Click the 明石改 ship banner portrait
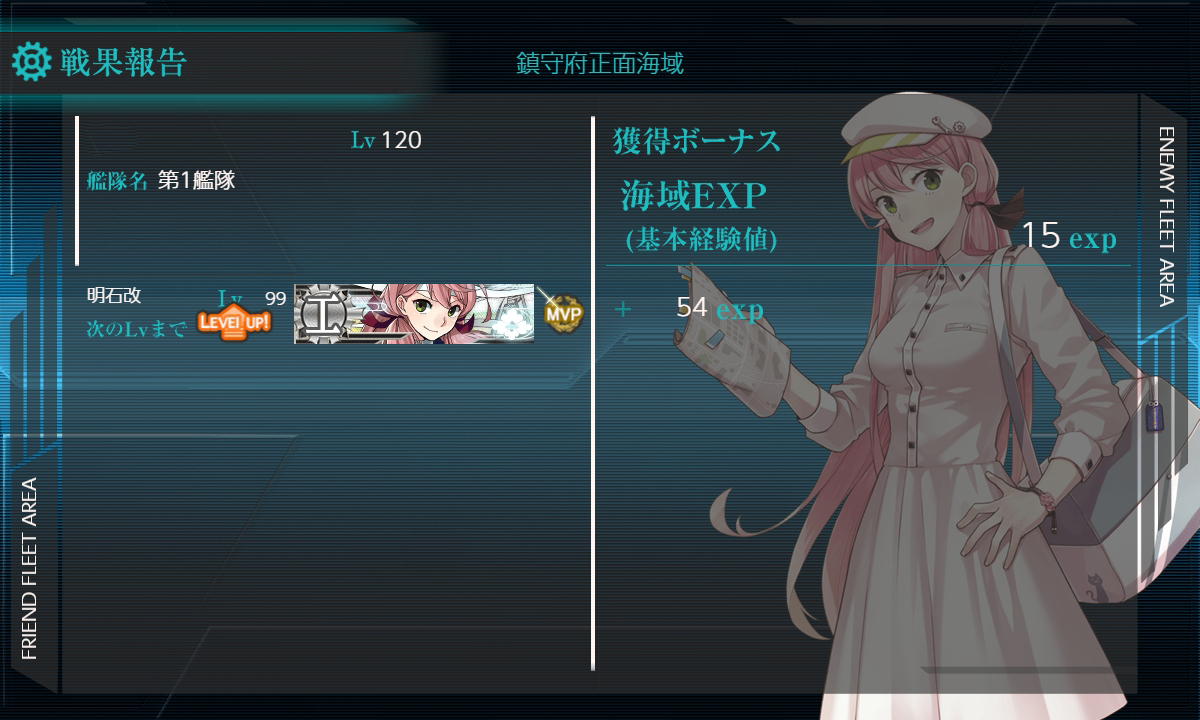 pos(414,314)
